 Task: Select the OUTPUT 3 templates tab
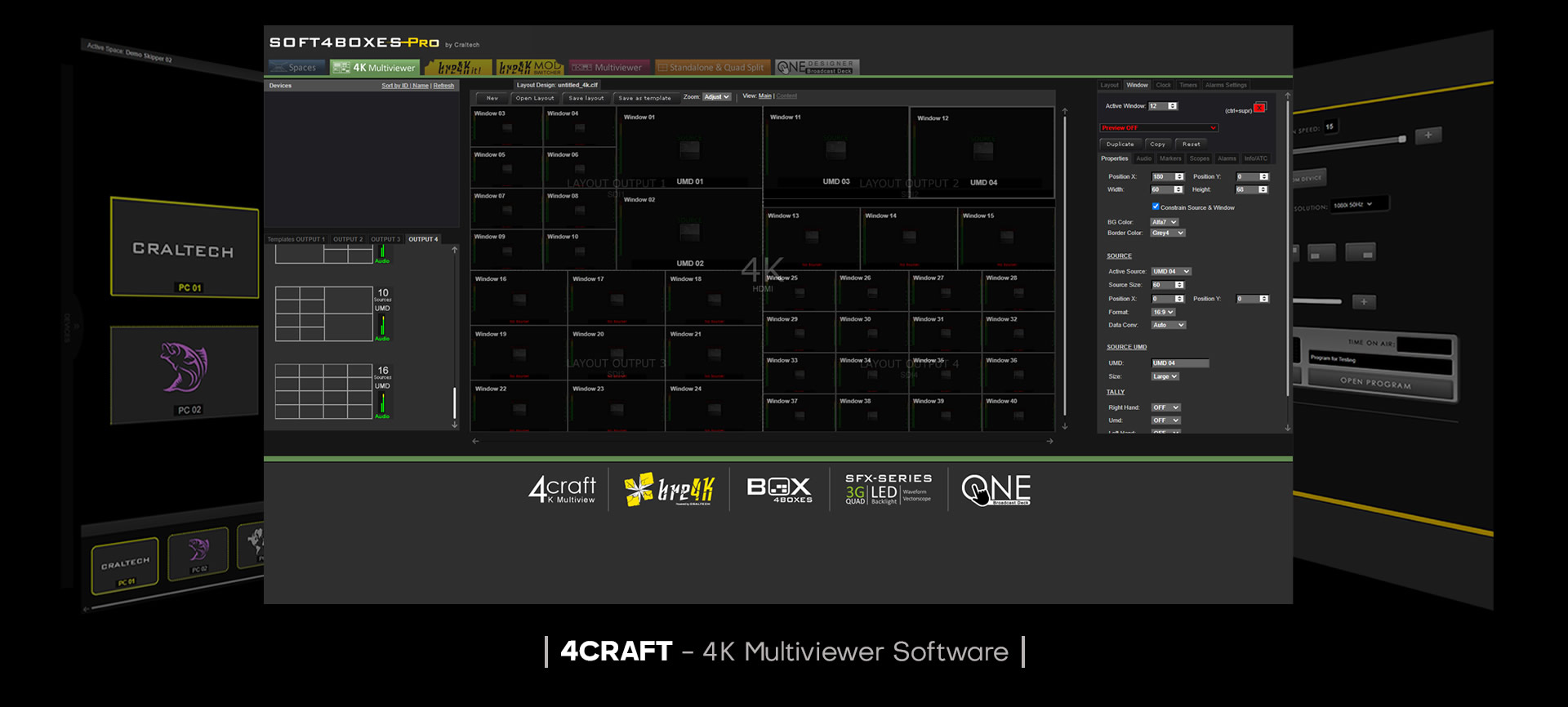[385, 239]
